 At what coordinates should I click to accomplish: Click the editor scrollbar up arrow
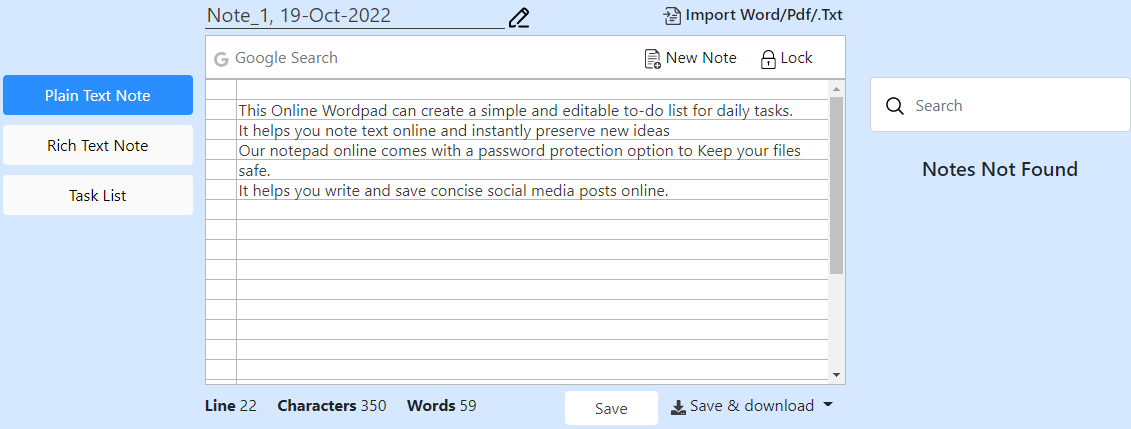[x=837, y=89]
